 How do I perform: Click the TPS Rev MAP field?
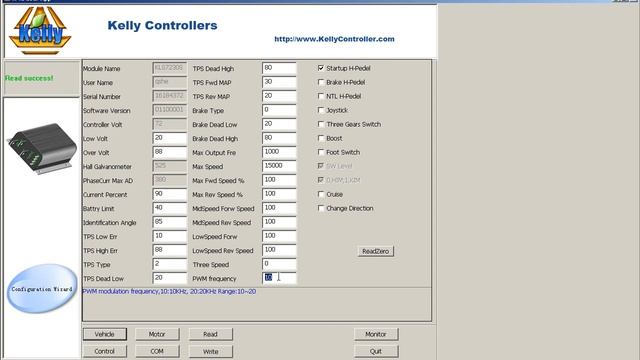tap(279, 96)
